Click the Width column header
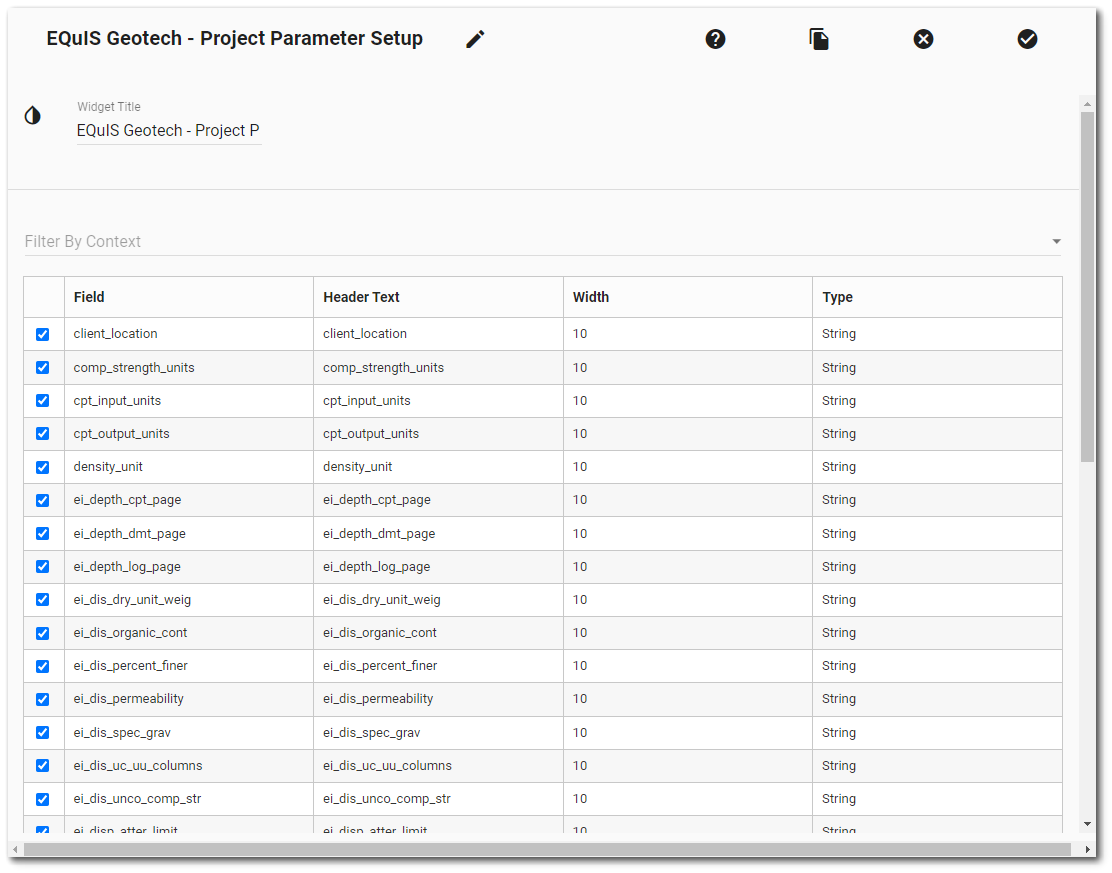 click(688, 297)
